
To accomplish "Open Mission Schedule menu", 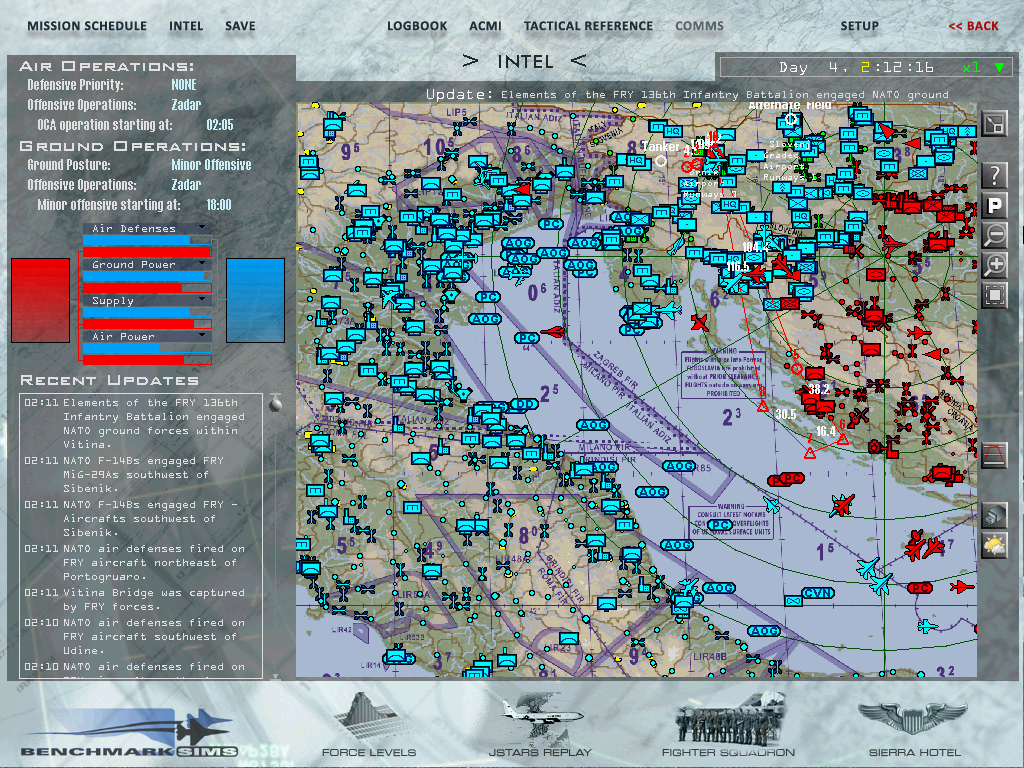I will [x=87, y=26].
